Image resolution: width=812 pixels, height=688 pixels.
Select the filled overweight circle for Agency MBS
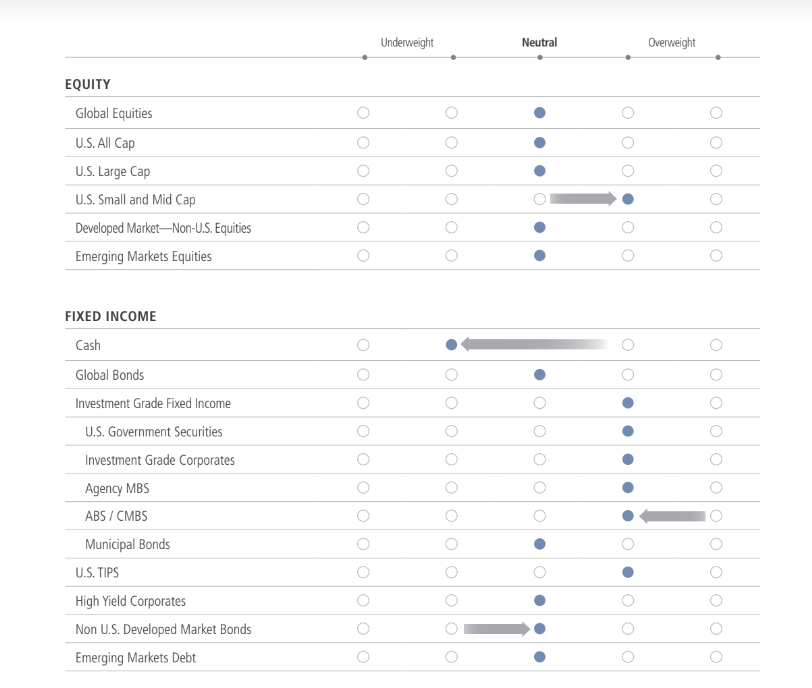pos(628,487)
